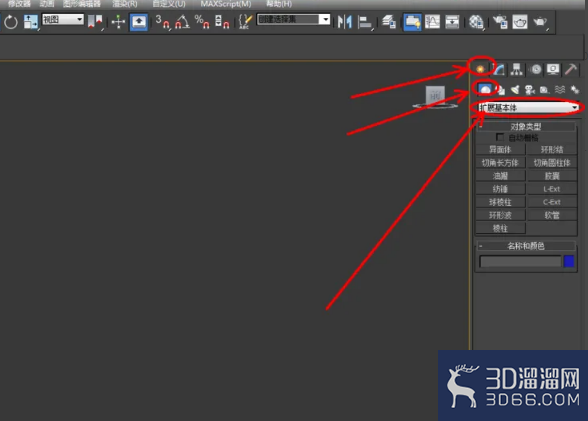
Task: Click the Use Pivot Point Center icon
Action: [x=95, y=22]
